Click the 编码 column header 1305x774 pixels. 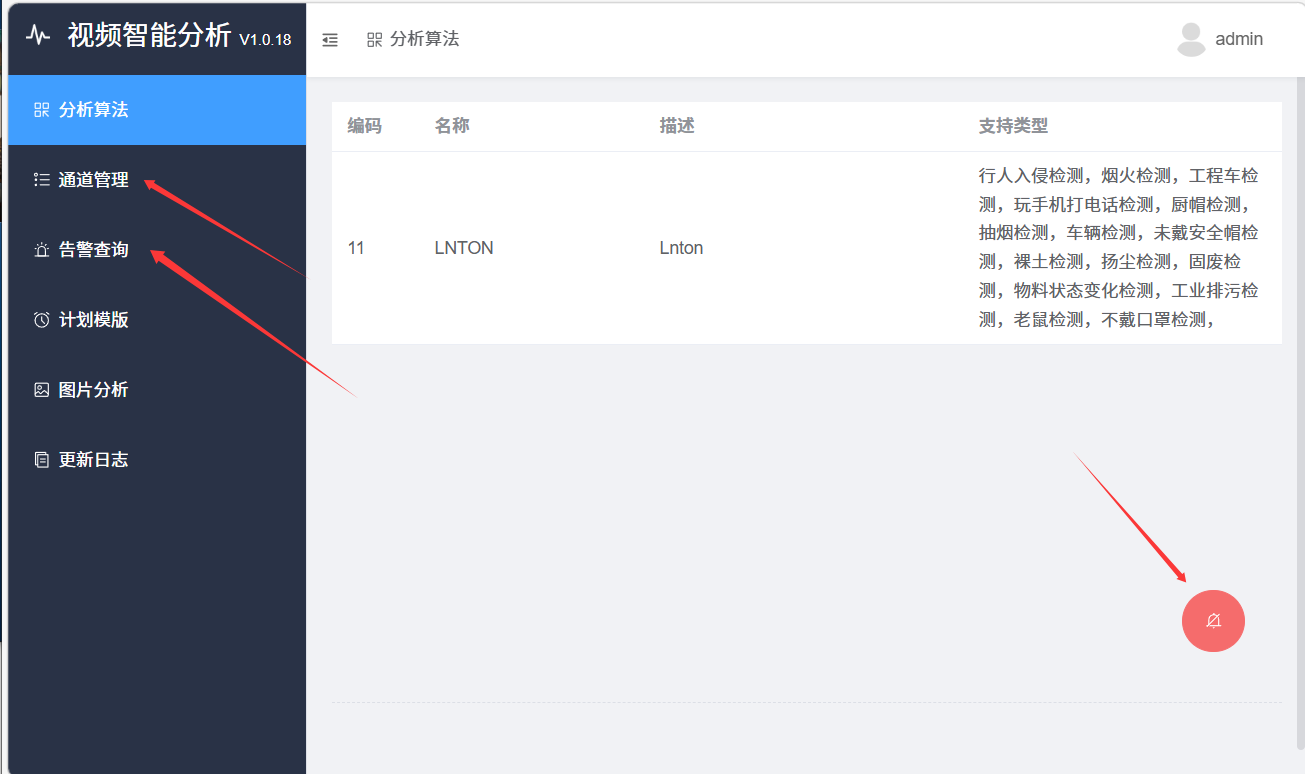tap(364, 126)
